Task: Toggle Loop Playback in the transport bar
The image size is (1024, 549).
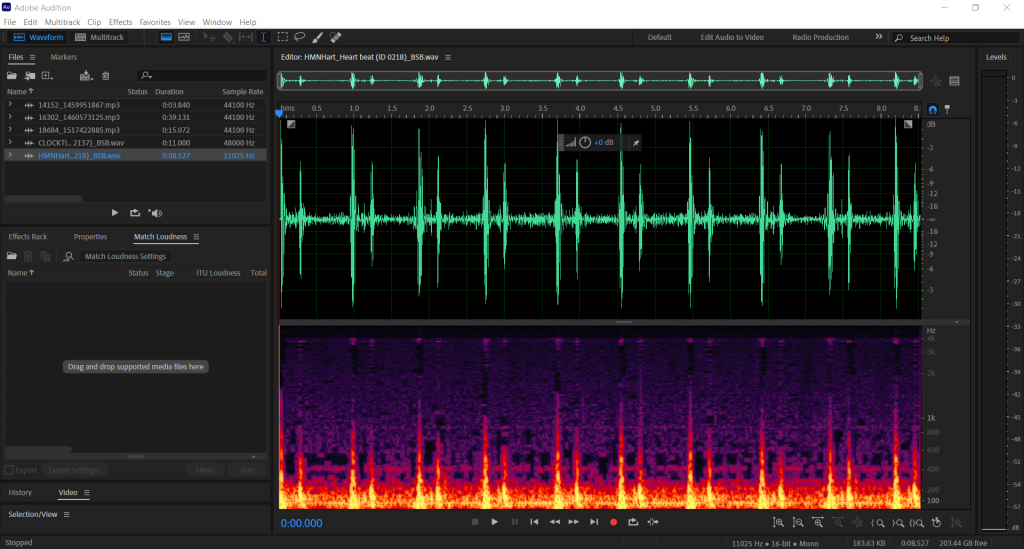Action: coord(633,522)
